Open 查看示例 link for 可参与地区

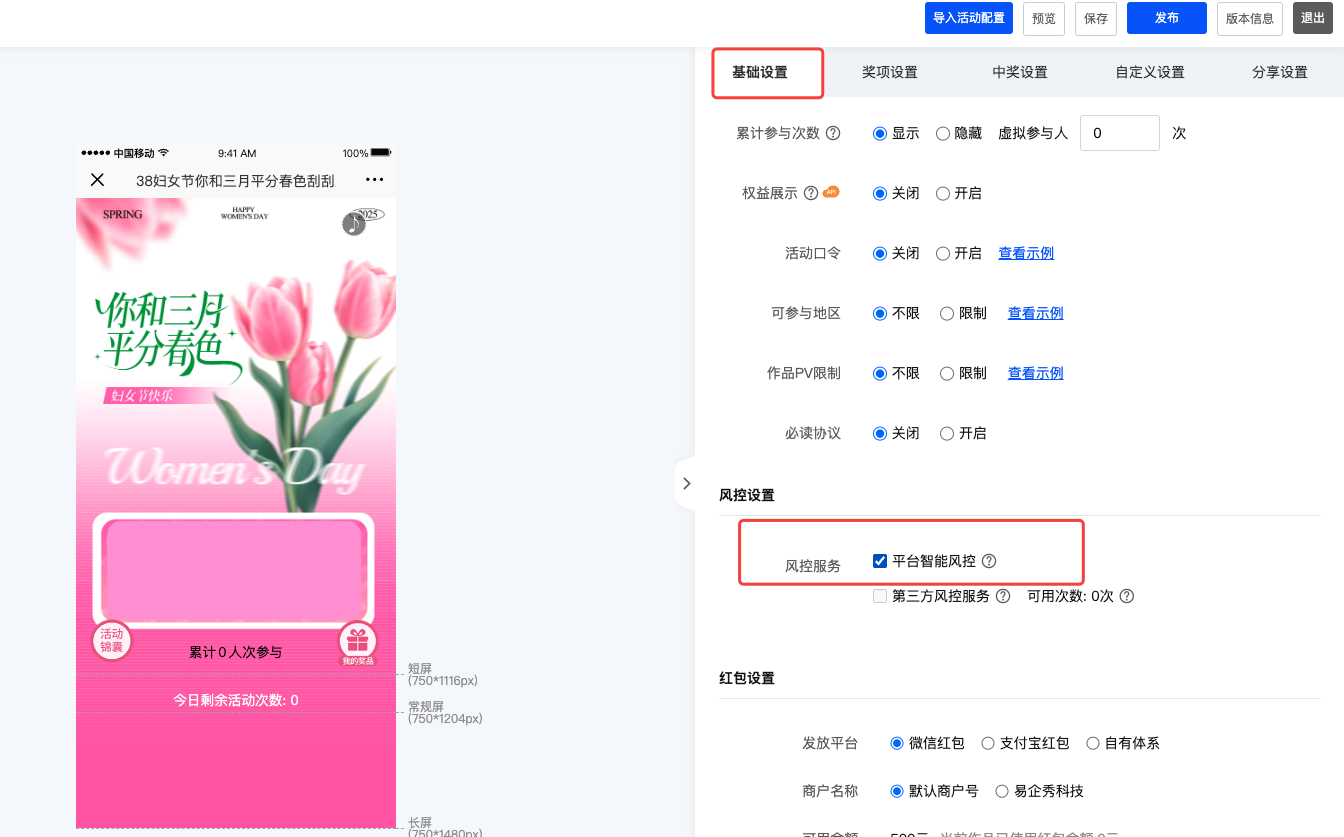tap(1035, 313)
